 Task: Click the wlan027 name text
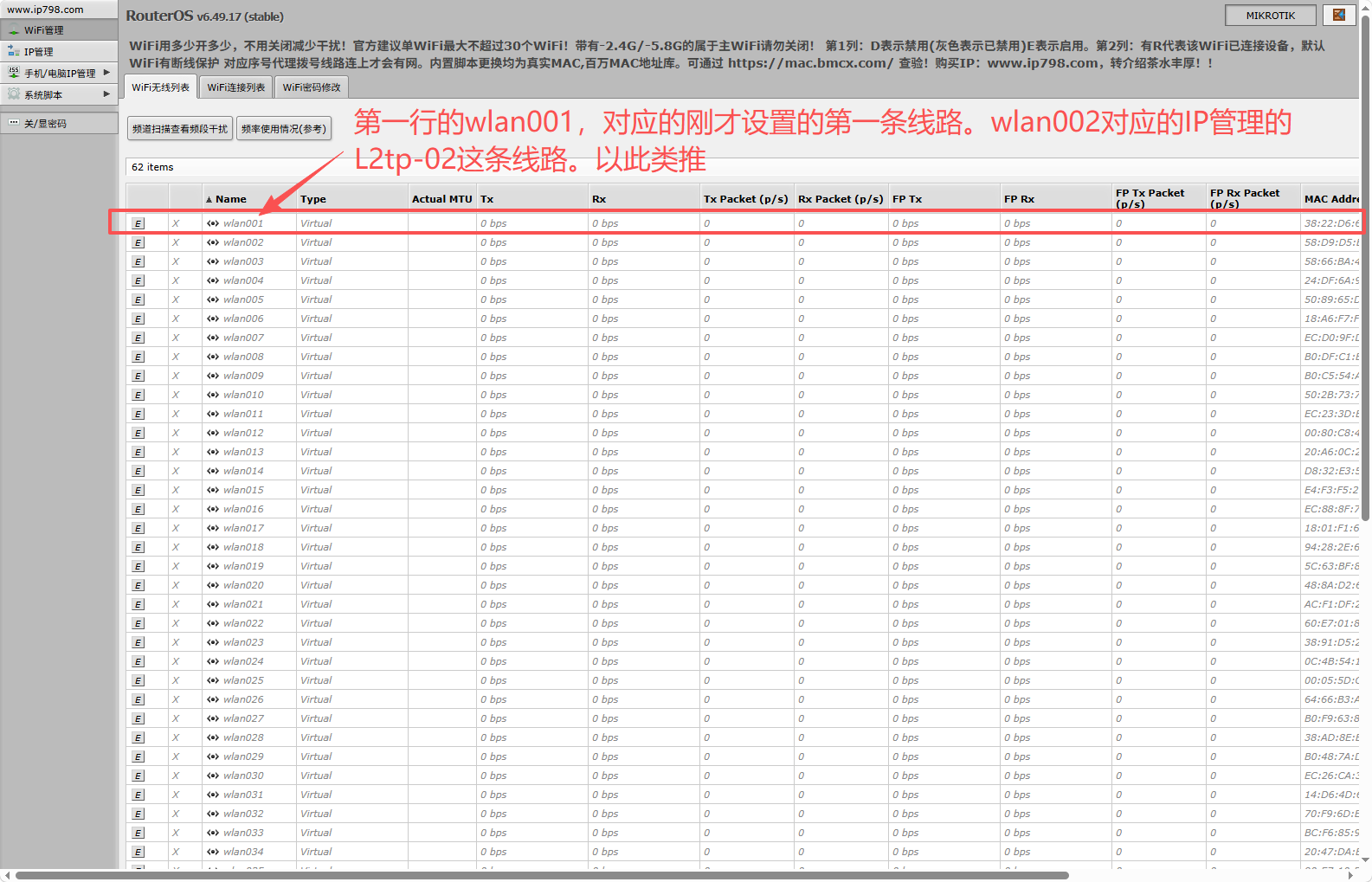coord(243,718)
